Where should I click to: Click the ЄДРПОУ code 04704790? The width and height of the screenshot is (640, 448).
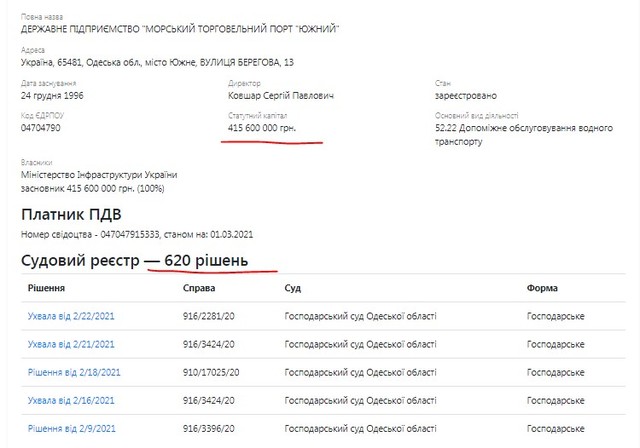43,128
